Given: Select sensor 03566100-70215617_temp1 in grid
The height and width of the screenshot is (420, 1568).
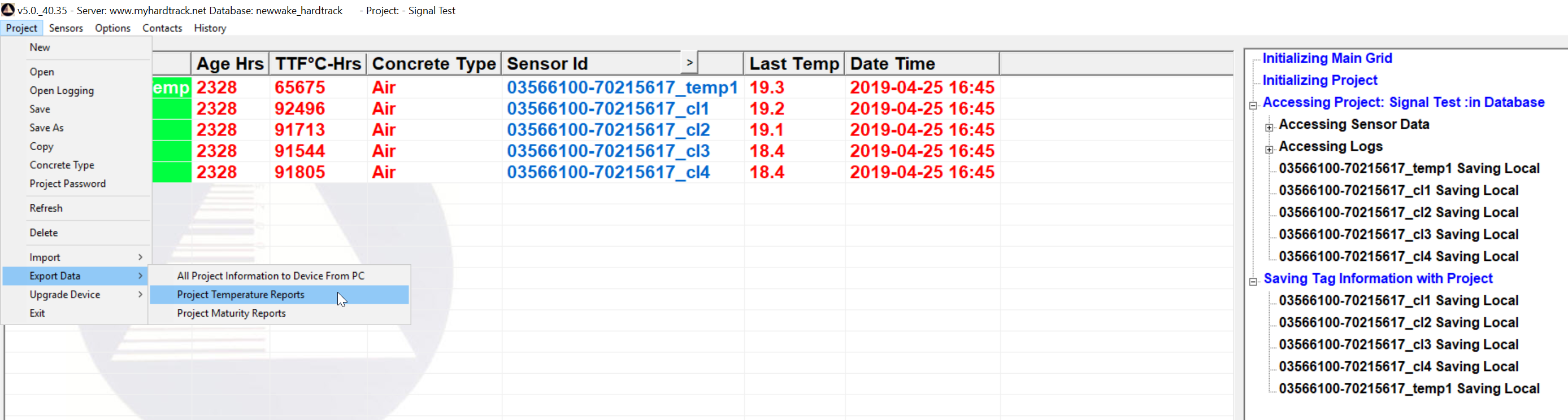Looking at the screenshot, I should click(622, 88).
